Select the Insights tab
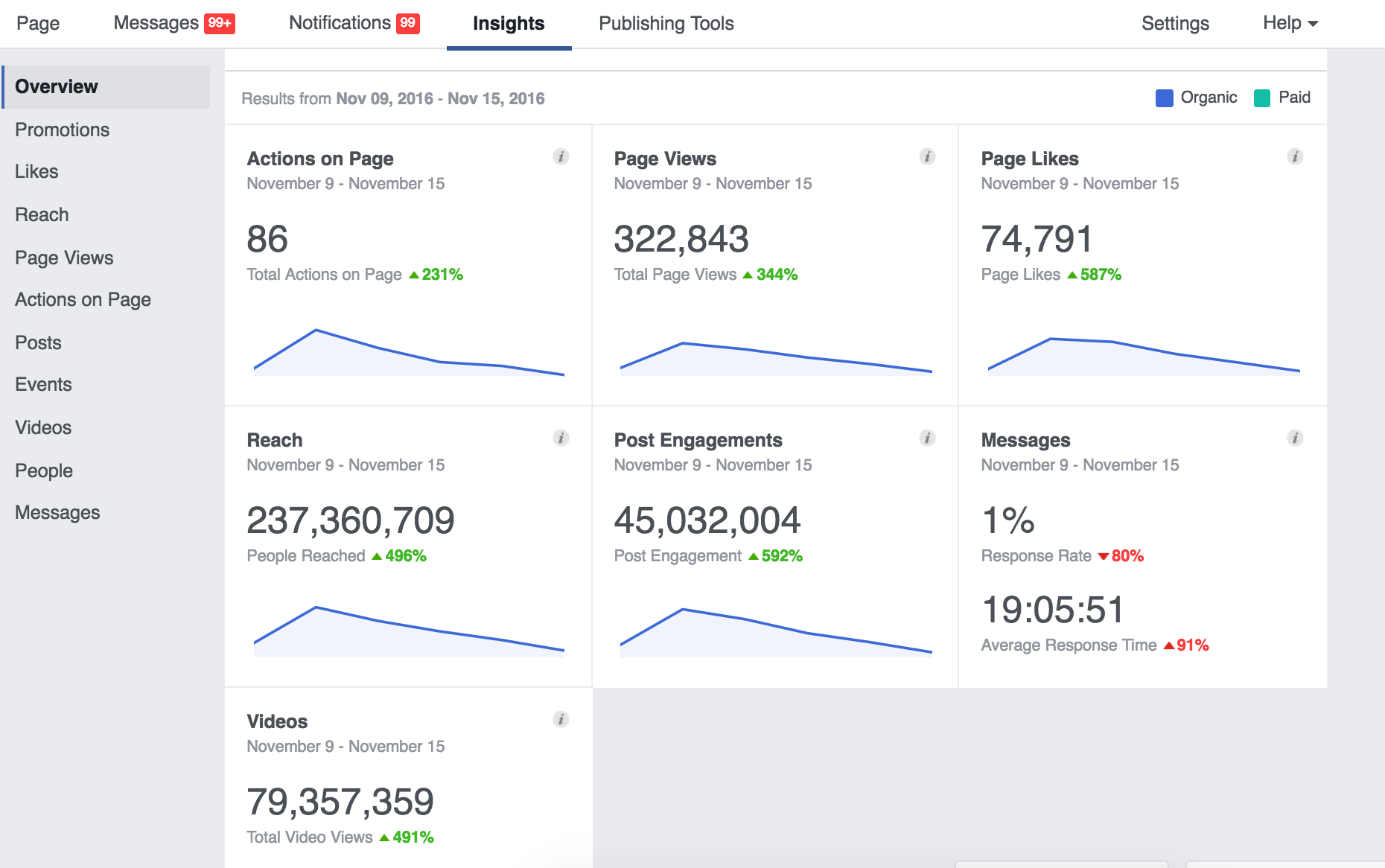 click(x=509, y=23)
